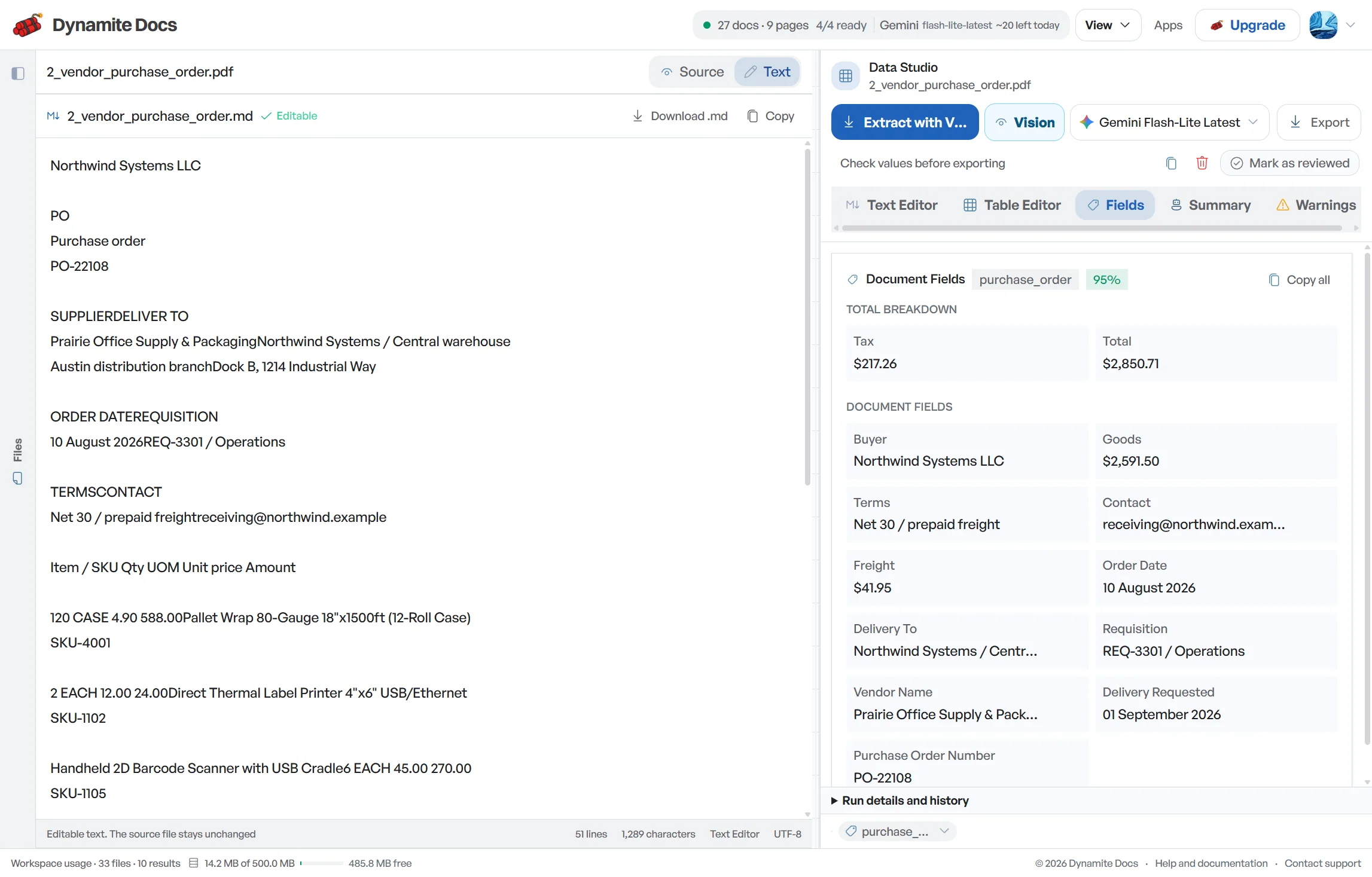
Task: Select the Fields tab
Action: tap(1115, 205)
